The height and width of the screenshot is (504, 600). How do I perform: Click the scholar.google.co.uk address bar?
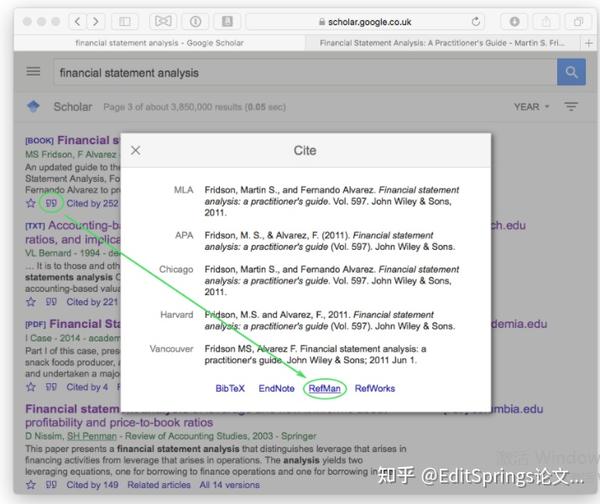pos(365,22)
